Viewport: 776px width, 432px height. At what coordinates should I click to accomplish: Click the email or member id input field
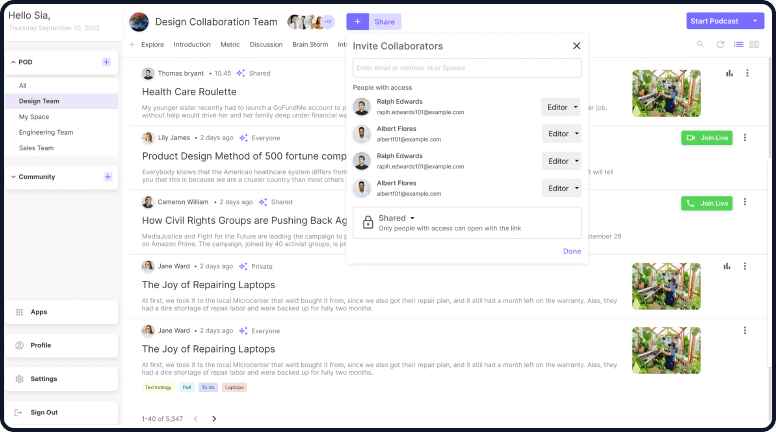pos(467,68)
